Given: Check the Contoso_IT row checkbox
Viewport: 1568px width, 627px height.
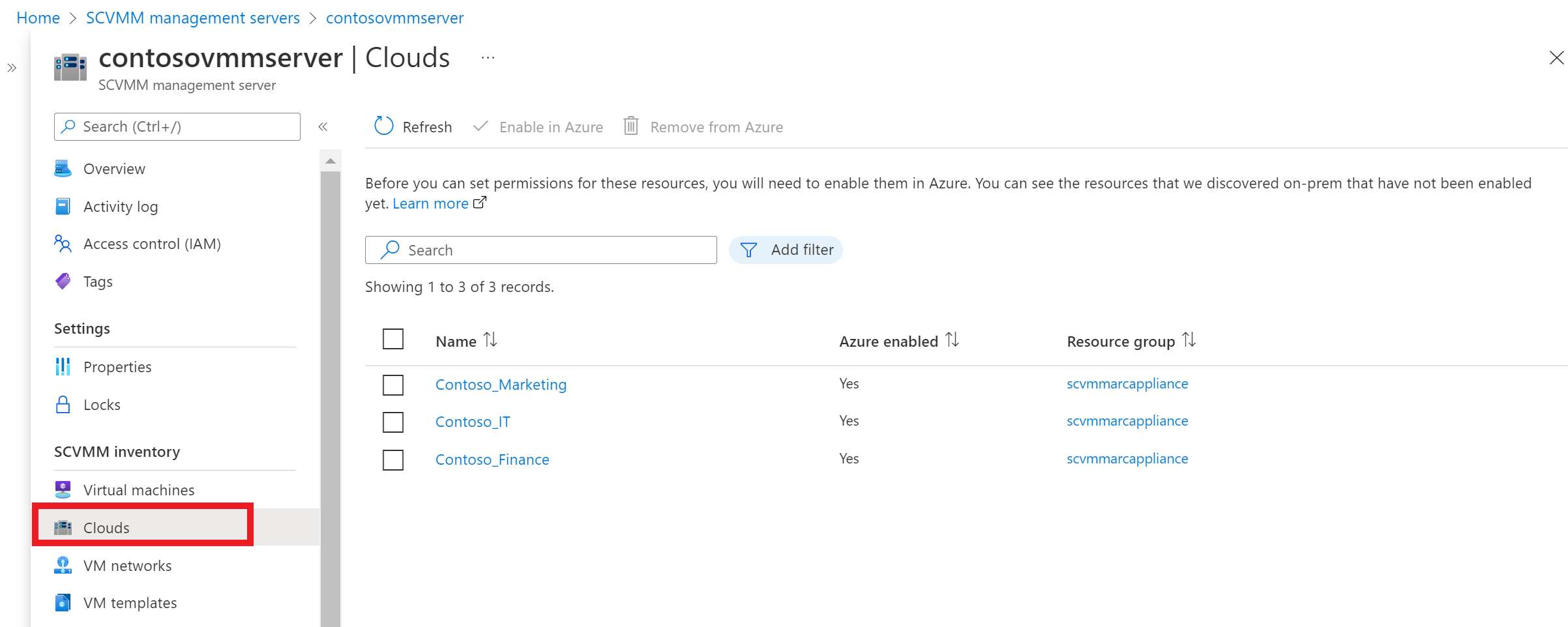Looking at the screenshot, I should pos(393,422).
